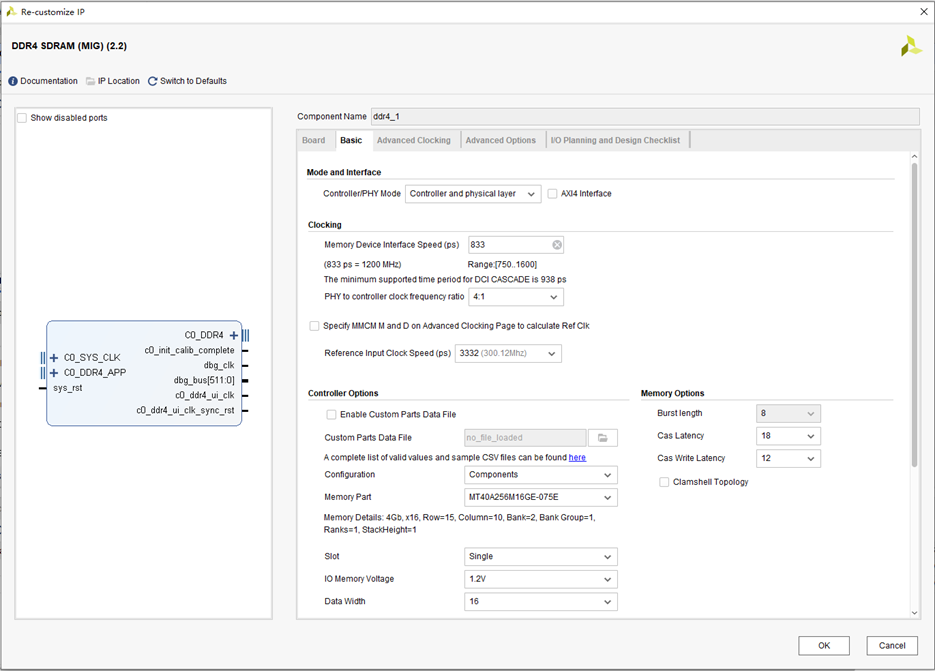Open the Cas Write Latency dropdown
This screenshot has width=935, height=671.
point(788,459)
